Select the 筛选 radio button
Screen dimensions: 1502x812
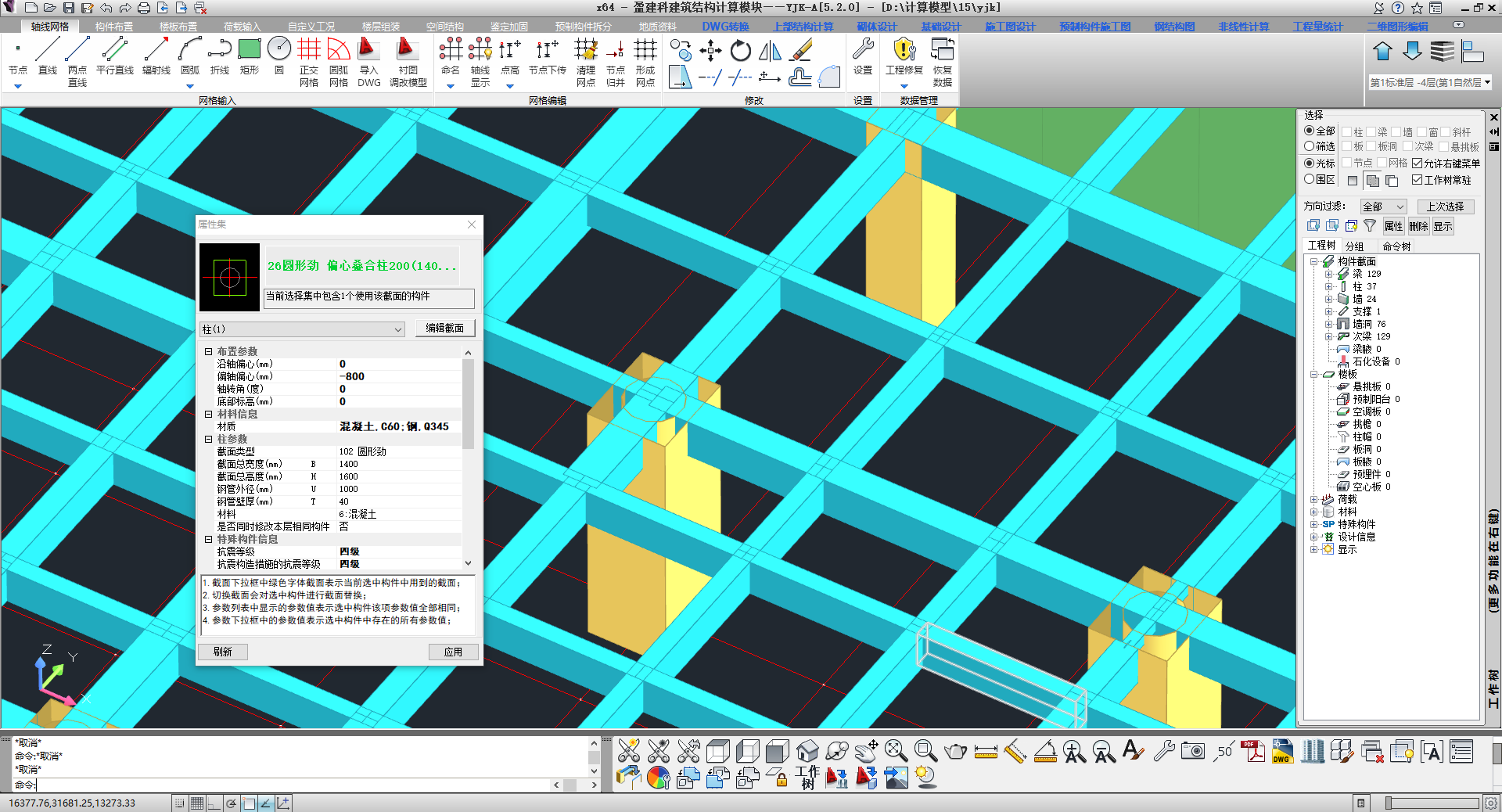click(1310, 146)
